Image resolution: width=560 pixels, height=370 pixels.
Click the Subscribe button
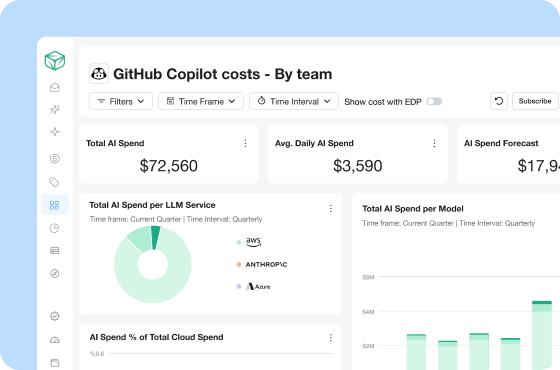[x=535, y=101]
